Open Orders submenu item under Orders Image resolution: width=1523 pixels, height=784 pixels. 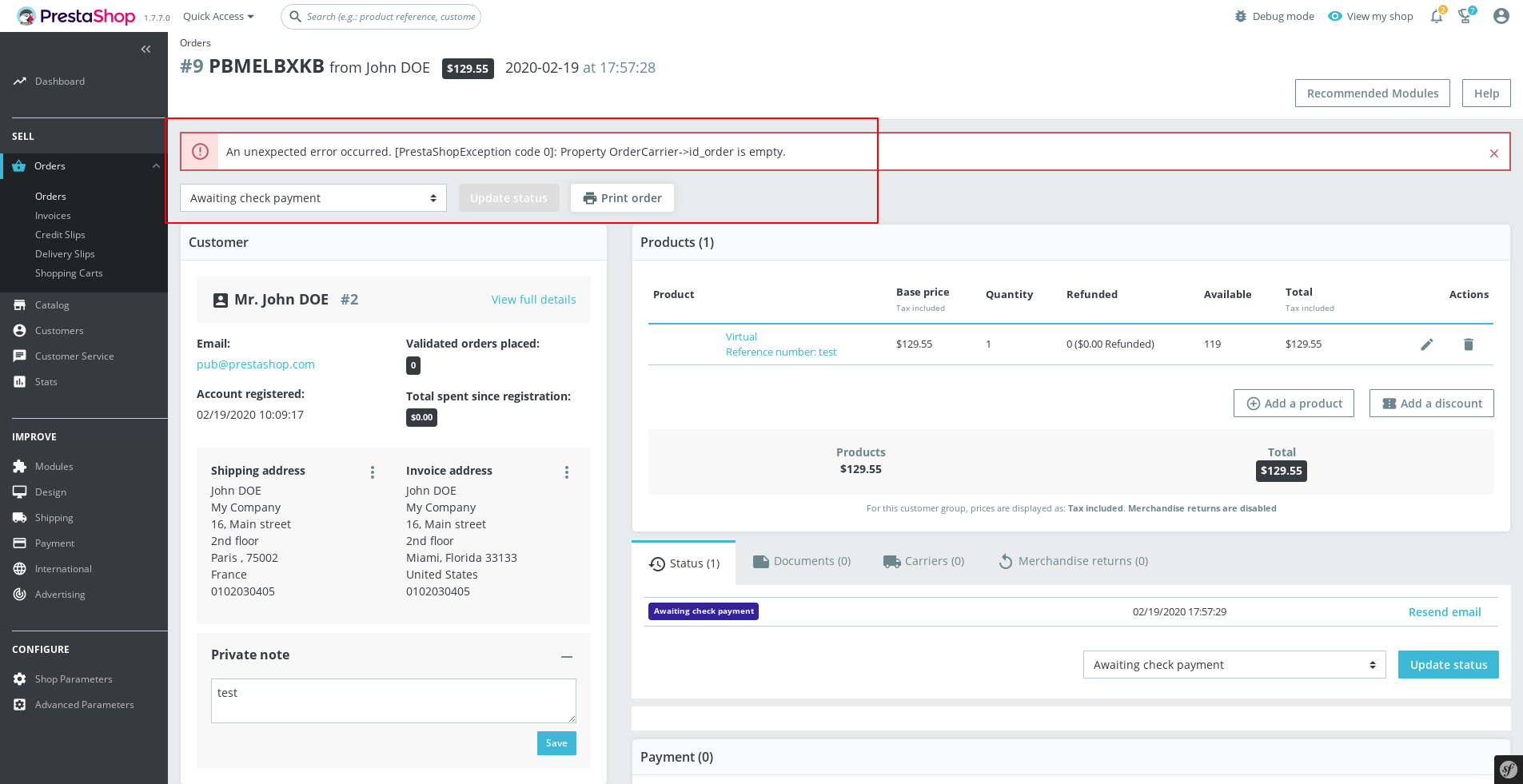coord(50,197)
